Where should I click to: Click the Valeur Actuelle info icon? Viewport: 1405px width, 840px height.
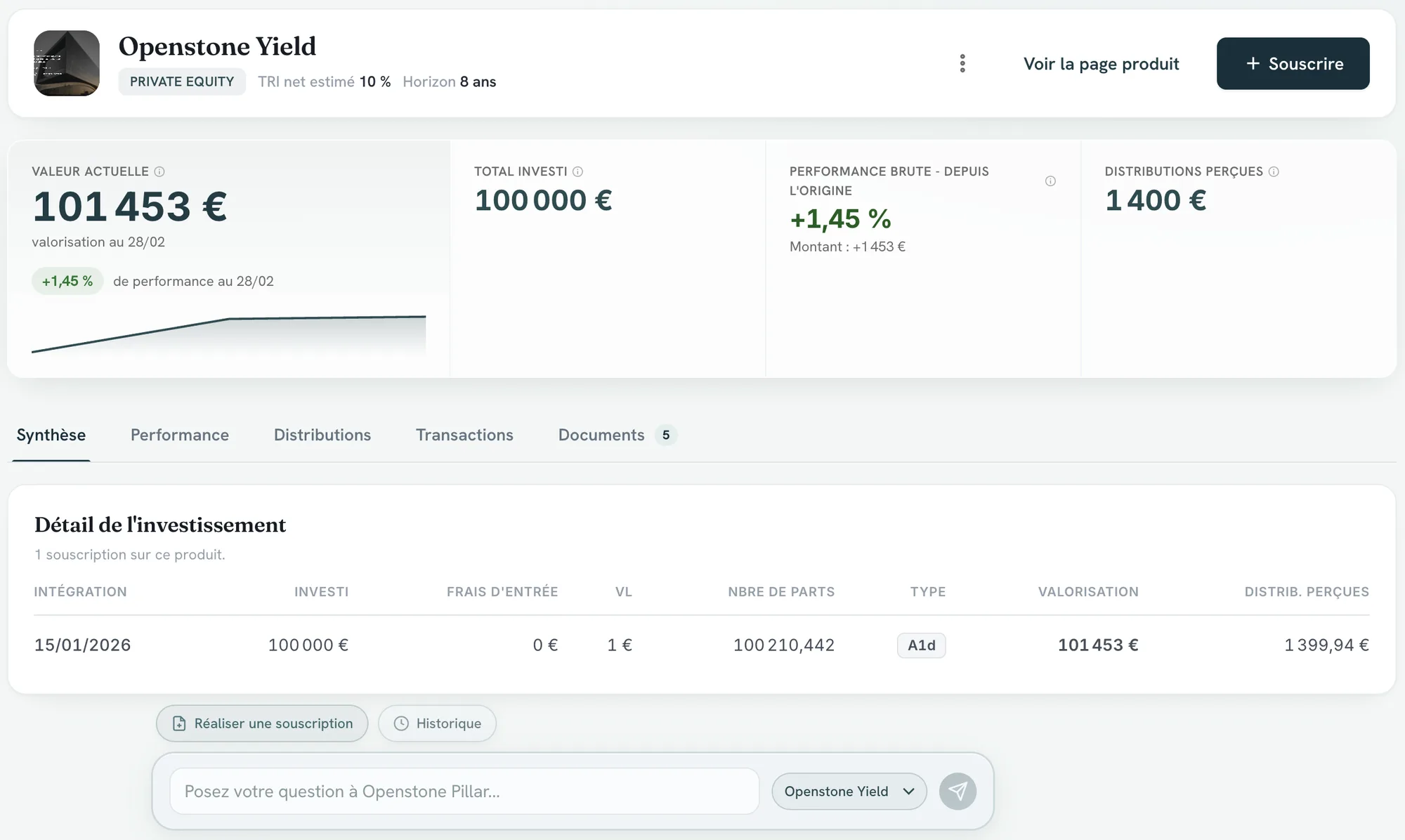tap(159, 171)
